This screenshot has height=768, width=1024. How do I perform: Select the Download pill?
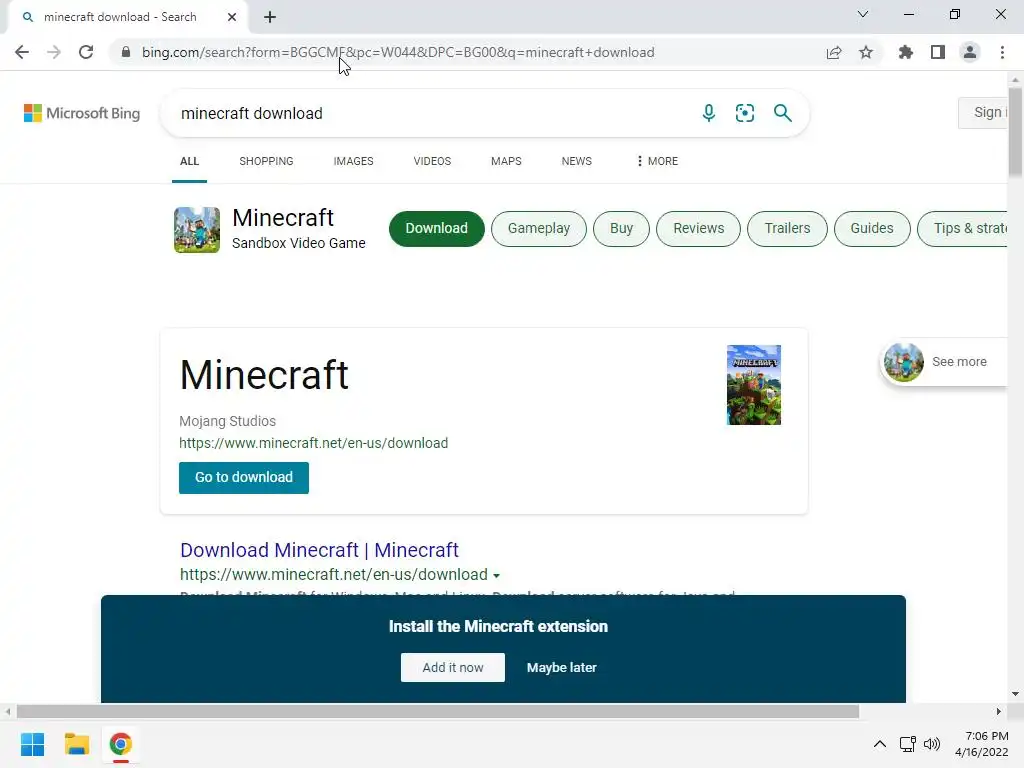tap(437, 229)
